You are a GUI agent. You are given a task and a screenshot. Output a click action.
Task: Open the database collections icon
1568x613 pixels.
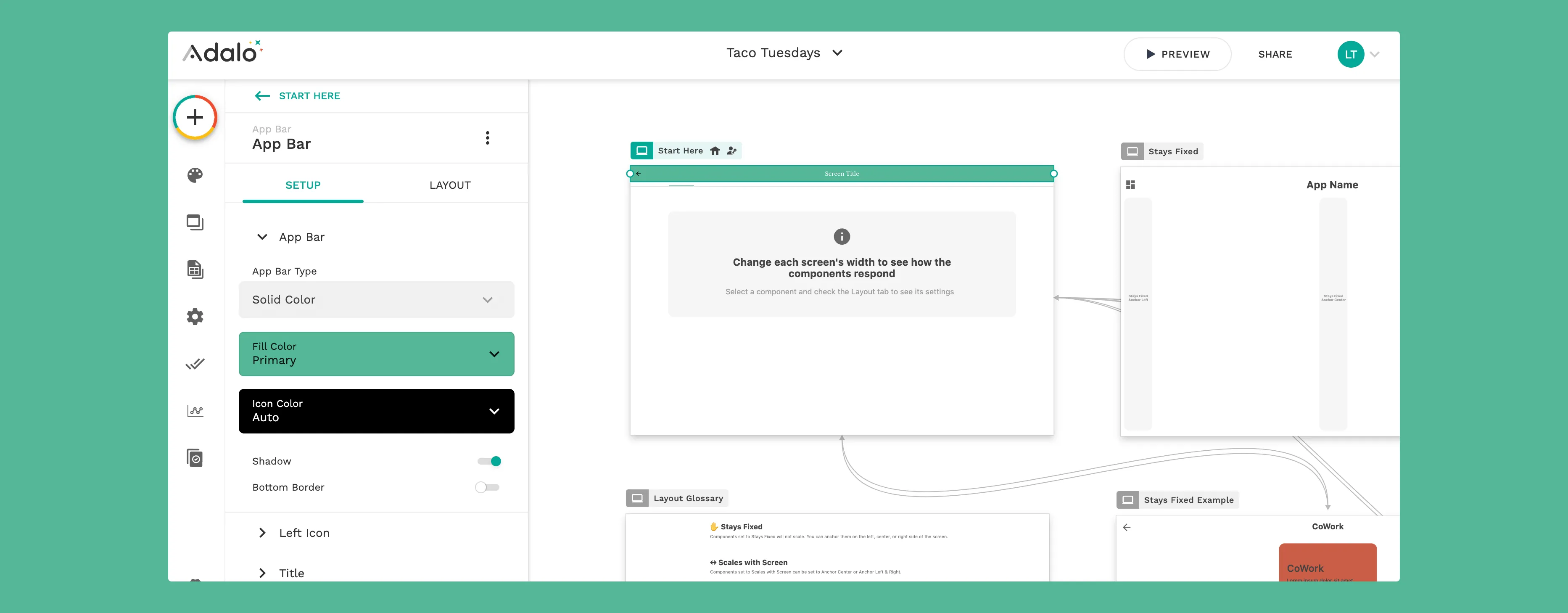[x=195, y=269]
